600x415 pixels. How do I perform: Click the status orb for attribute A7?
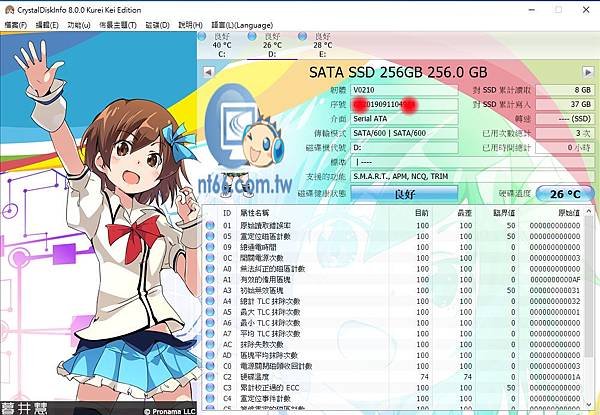(210, 334)
